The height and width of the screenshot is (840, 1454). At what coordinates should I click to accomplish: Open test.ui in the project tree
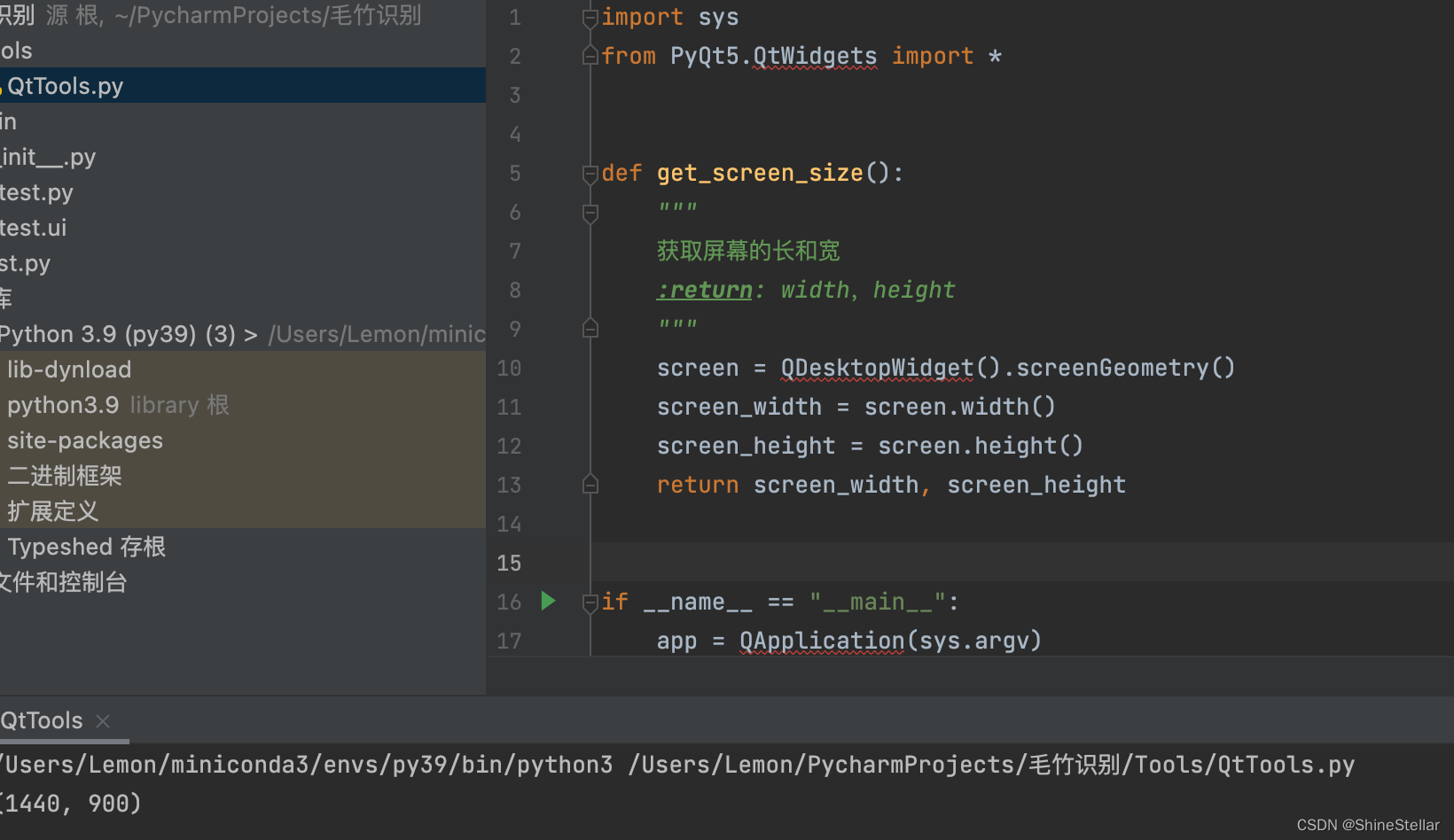(x=34, y=228)
